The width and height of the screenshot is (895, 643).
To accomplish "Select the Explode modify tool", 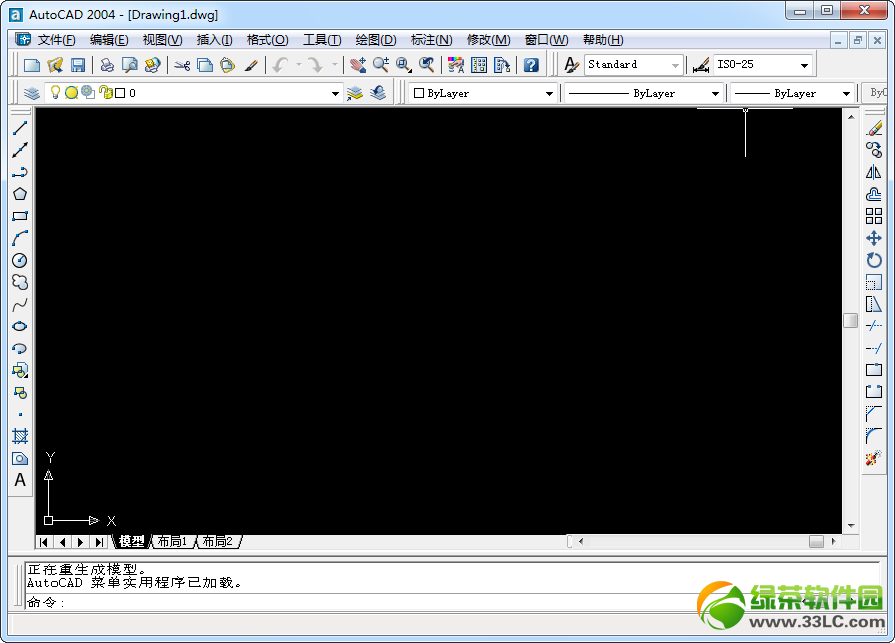I will 874,458.
